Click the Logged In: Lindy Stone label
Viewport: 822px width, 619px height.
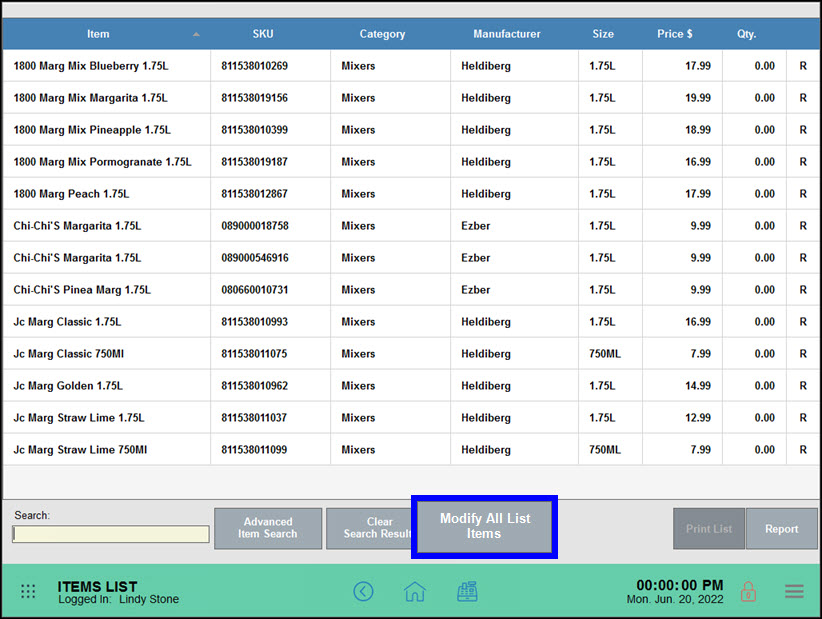[118, 599]
